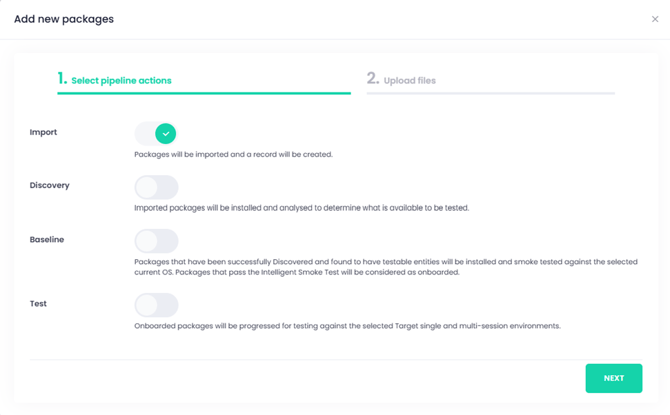Viewport: 670px width, 415px height.
Task: Click the grey progress bar under Upload files
Action: coord(491,93)
